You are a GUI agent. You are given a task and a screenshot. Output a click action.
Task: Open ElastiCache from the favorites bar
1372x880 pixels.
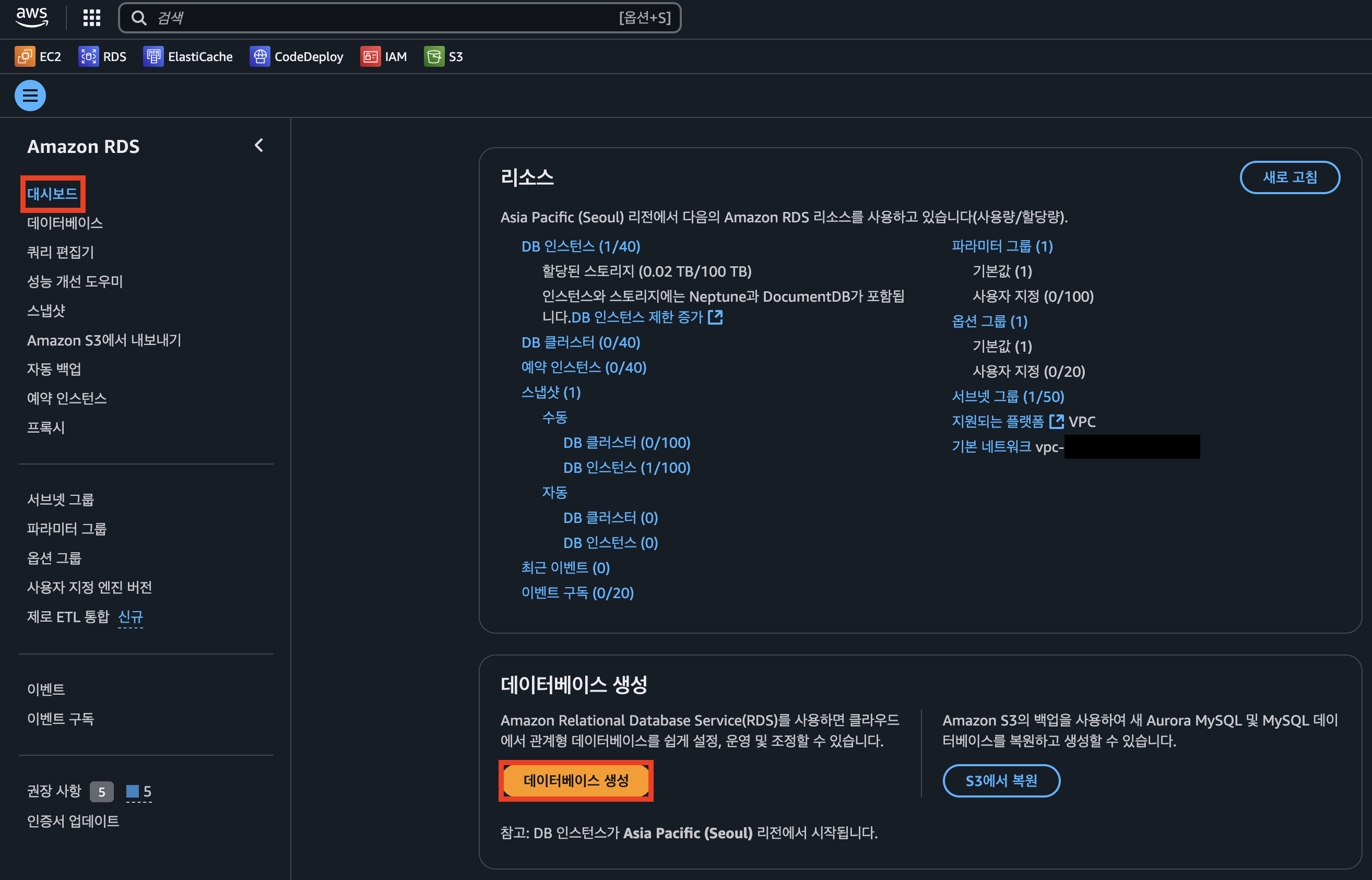click(188, 56)
